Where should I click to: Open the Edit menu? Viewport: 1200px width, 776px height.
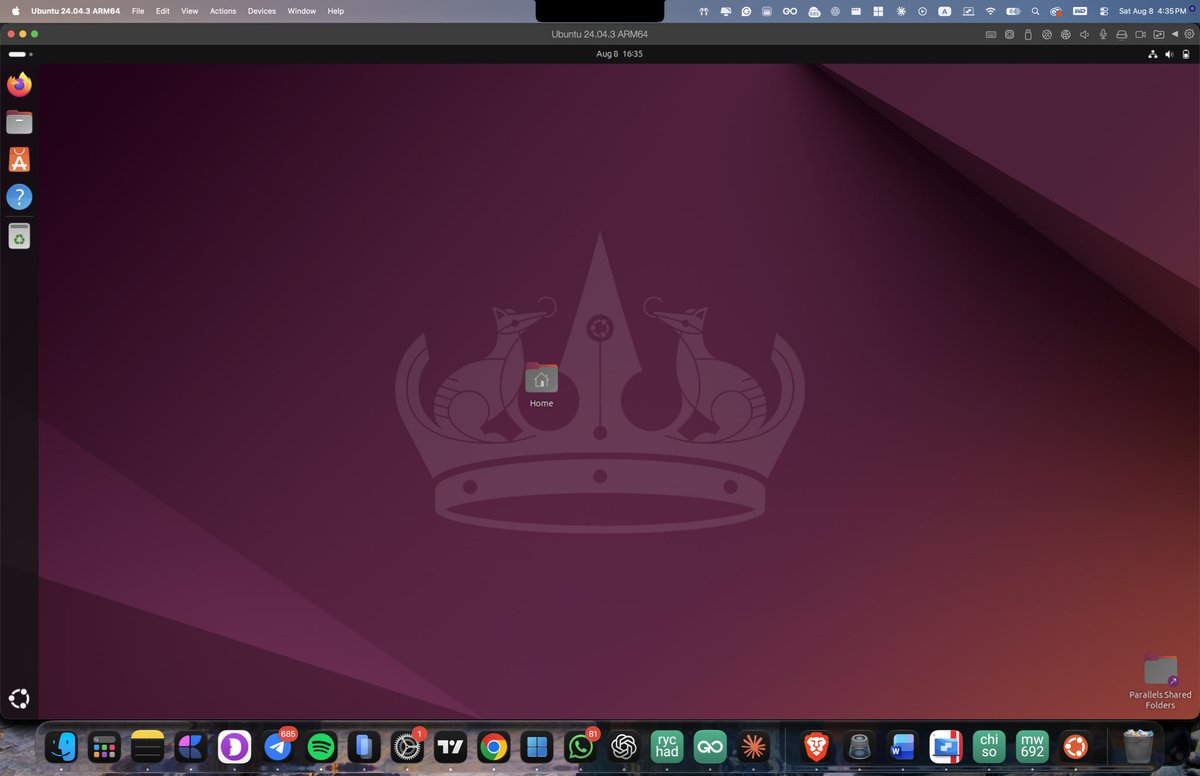pyautogui.click(x=162, y=11)
